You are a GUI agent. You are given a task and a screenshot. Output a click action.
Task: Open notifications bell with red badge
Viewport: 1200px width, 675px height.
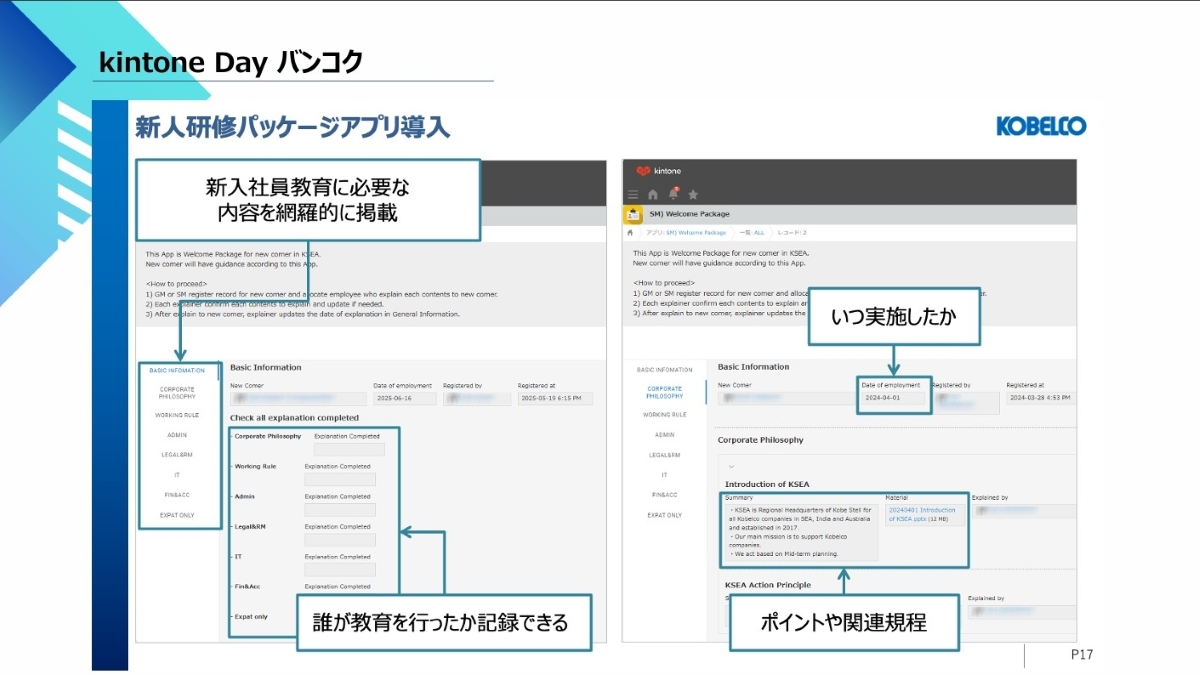click(673, 194)
